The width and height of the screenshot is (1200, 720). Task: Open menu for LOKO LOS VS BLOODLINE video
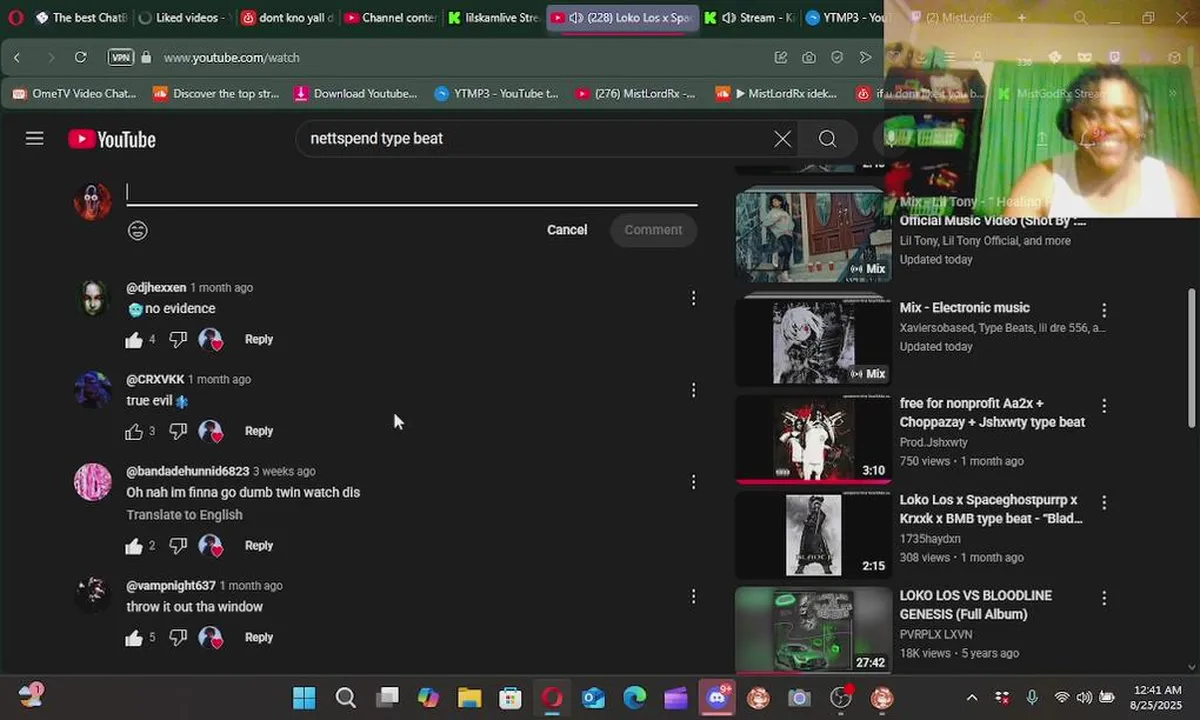point(1104,598)
